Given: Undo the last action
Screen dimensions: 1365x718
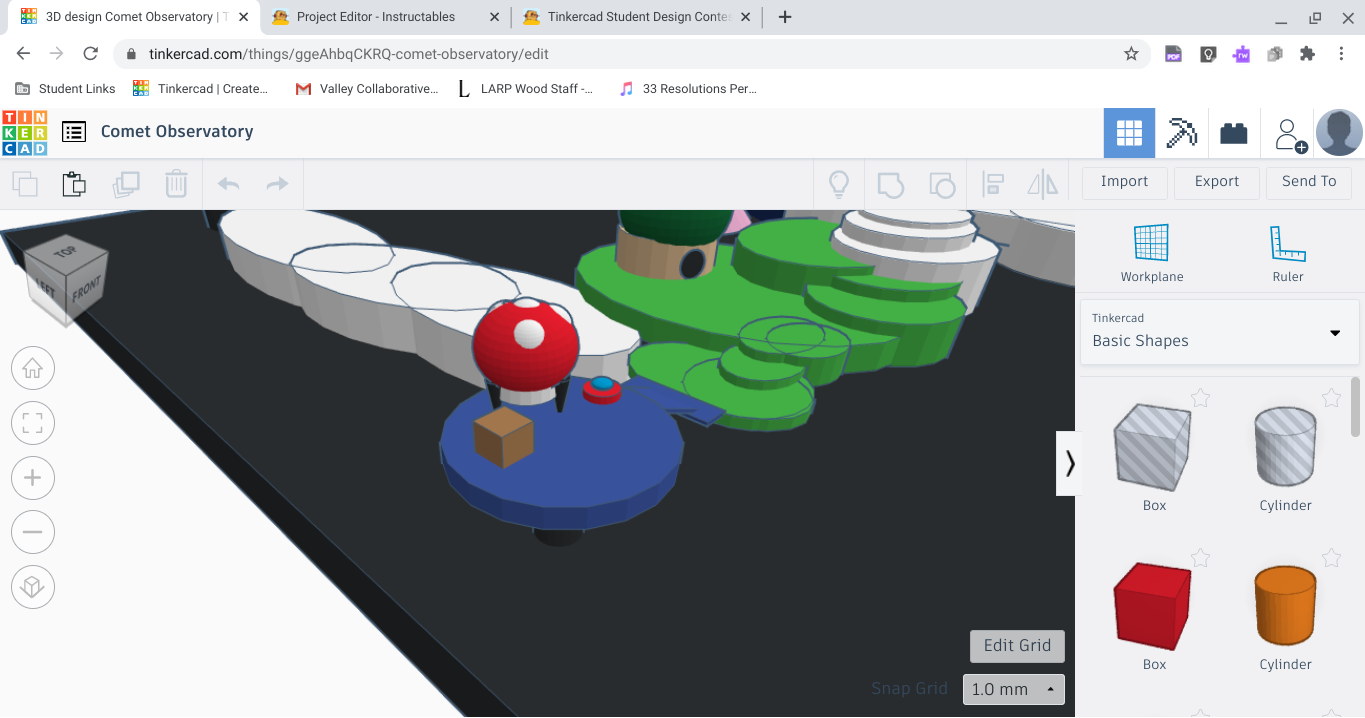Looking at the screenshot, I should (228, 184).
